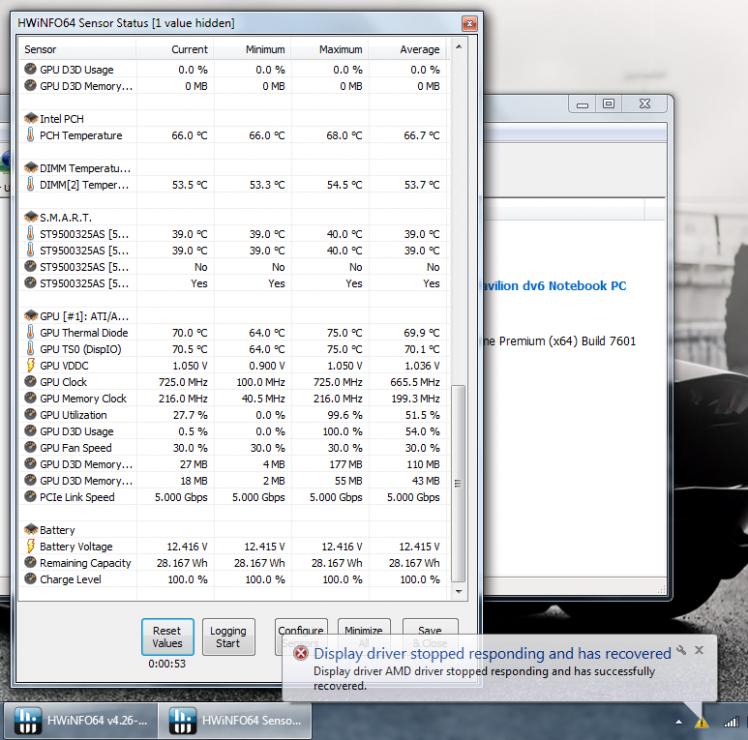
Task: Start logging with the Logging Start button
Action: (x=228, y=637)
